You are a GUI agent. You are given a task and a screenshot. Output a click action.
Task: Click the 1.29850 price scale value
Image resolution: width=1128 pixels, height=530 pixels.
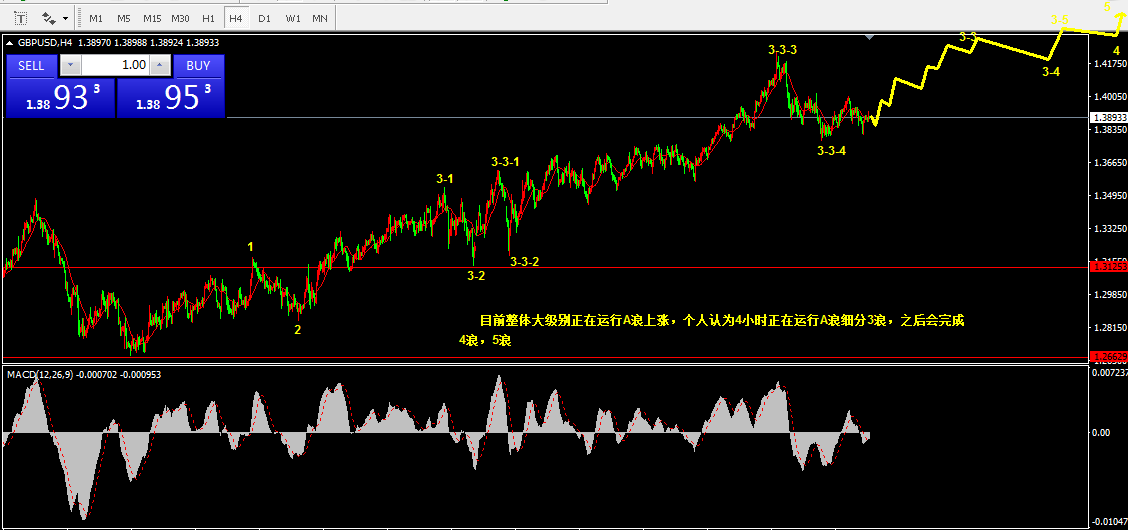[x=1109, y=294]
